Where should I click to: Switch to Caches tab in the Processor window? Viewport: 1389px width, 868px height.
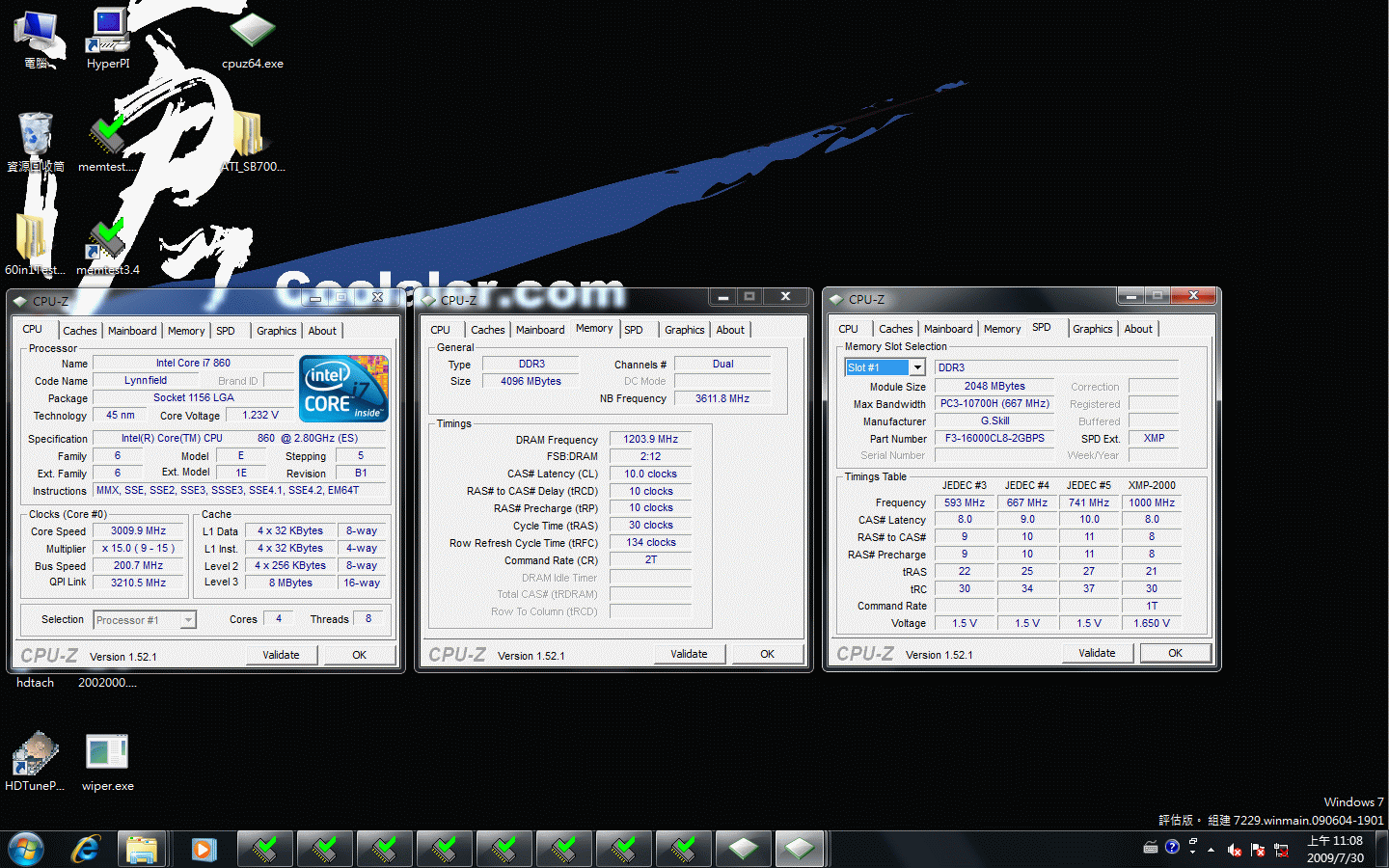pyautogui.click(x=80, y=331)
